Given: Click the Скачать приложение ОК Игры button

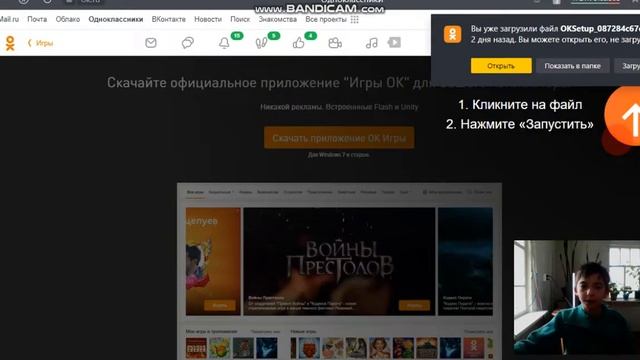Looking at the screenshot, I should tap(339, 138).
